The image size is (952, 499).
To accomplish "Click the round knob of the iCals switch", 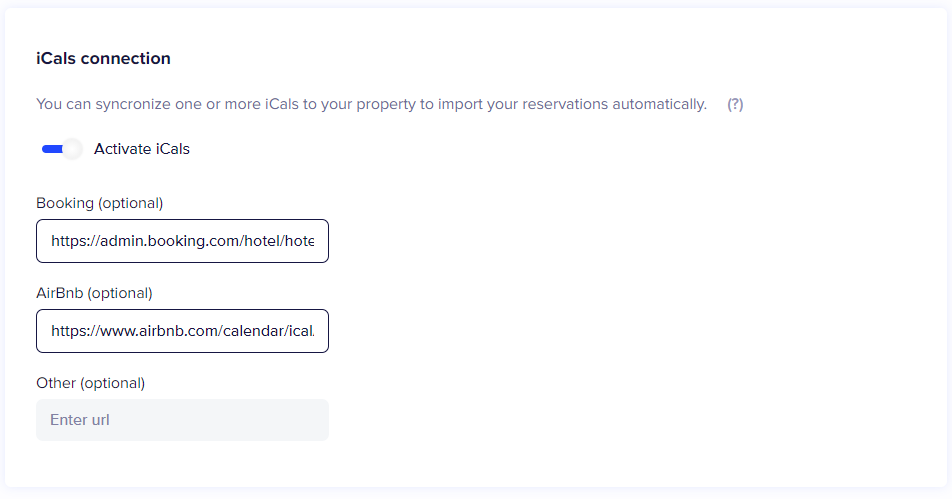I will [x=72, y=149].
